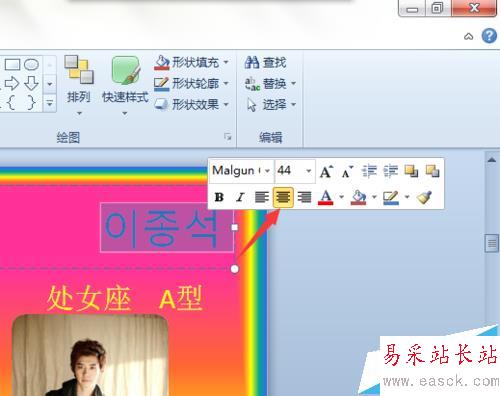500x396 pixels.
Task: Click the format painter brush
Action: [x=424, y=197]
